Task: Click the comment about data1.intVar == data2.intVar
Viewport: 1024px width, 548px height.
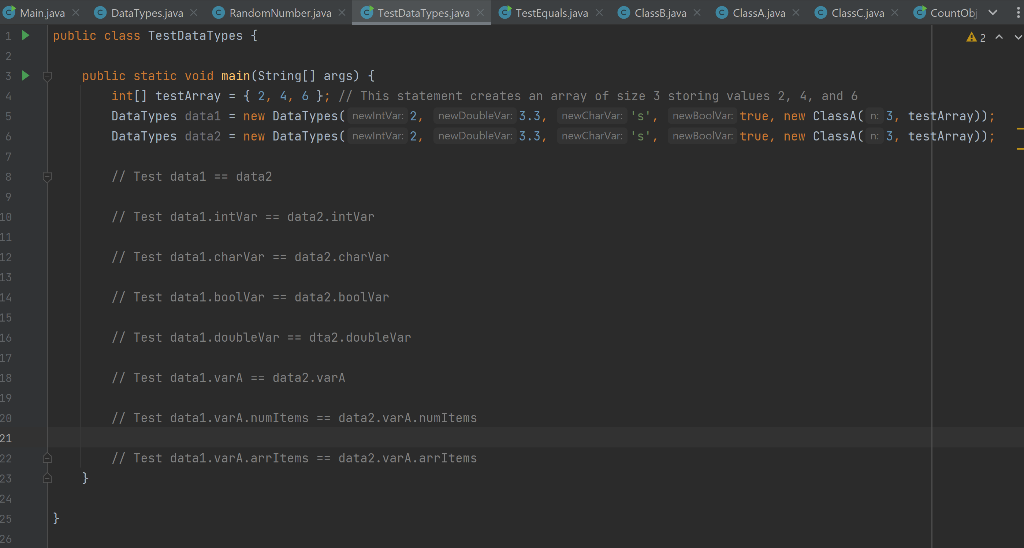Action: pyautogui.click(x=243, y=217)
